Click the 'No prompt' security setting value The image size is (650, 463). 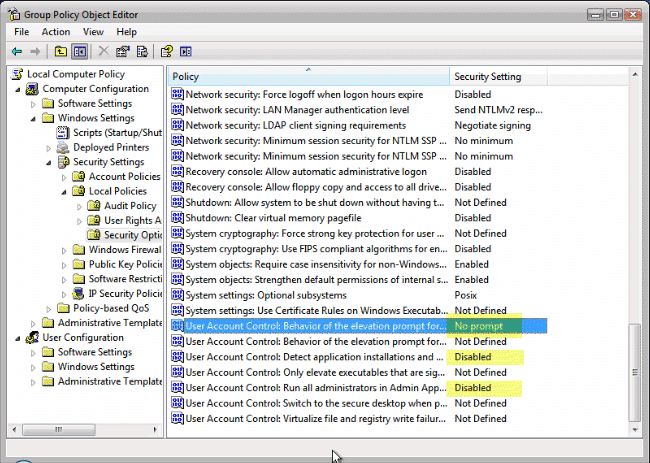click(478, 326)
